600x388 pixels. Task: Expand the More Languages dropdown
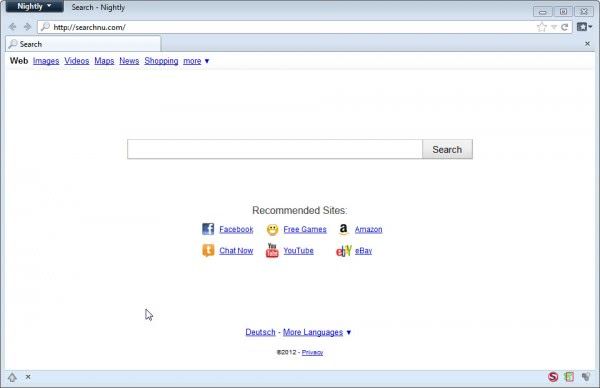317,332
